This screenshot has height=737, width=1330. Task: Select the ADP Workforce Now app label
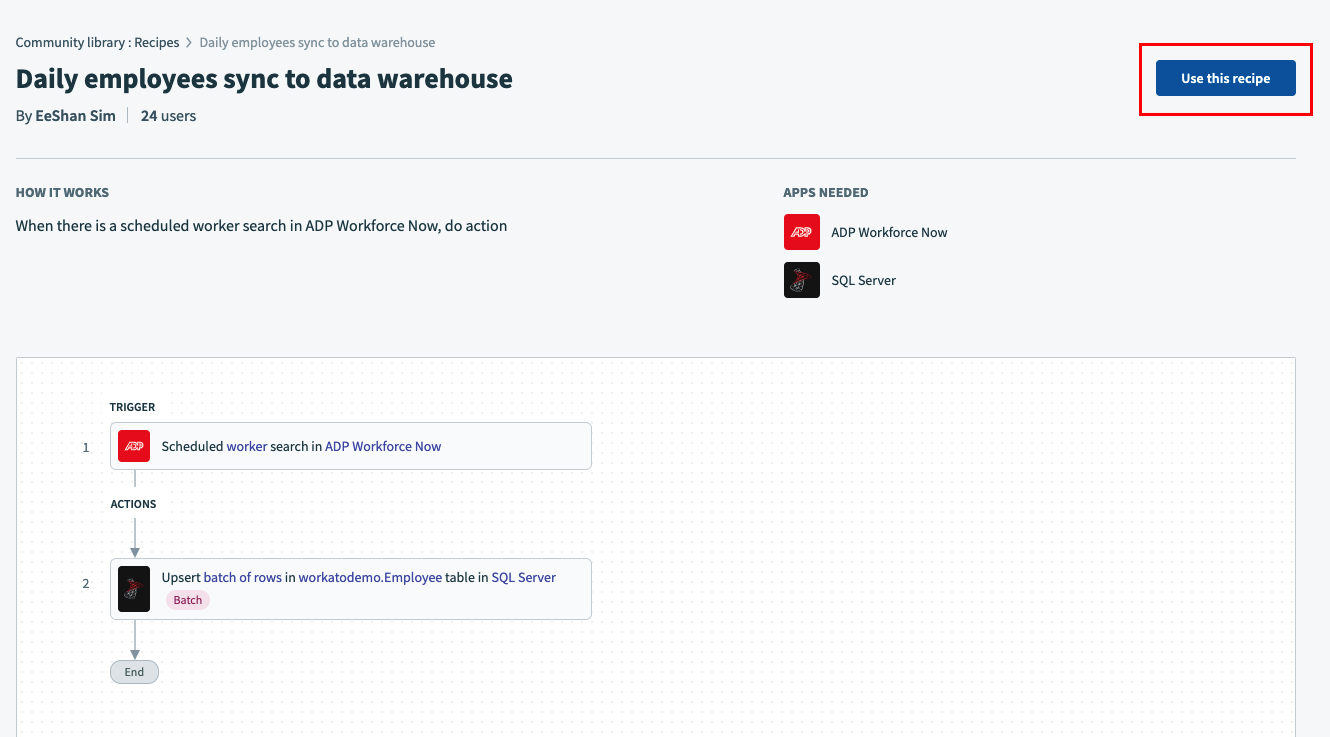click(x=889, y=232)
